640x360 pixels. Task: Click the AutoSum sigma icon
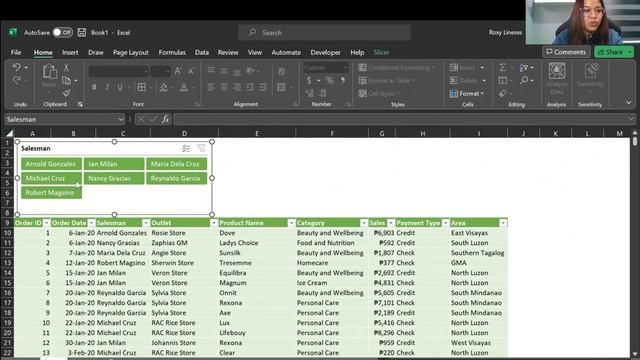[502, 67]
